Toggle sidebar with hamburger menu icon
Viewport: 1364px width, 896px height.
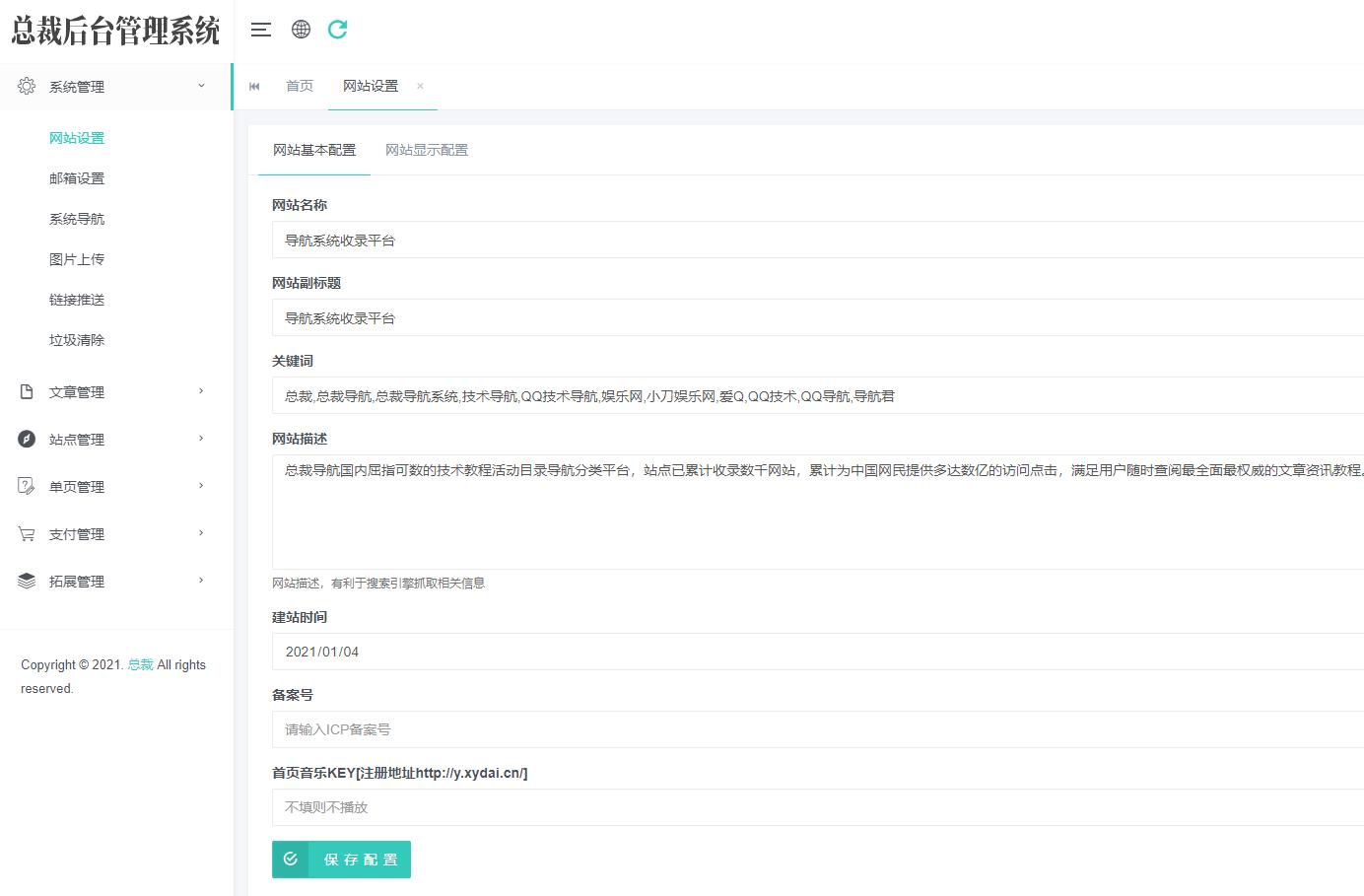click(x=260, y=30)
